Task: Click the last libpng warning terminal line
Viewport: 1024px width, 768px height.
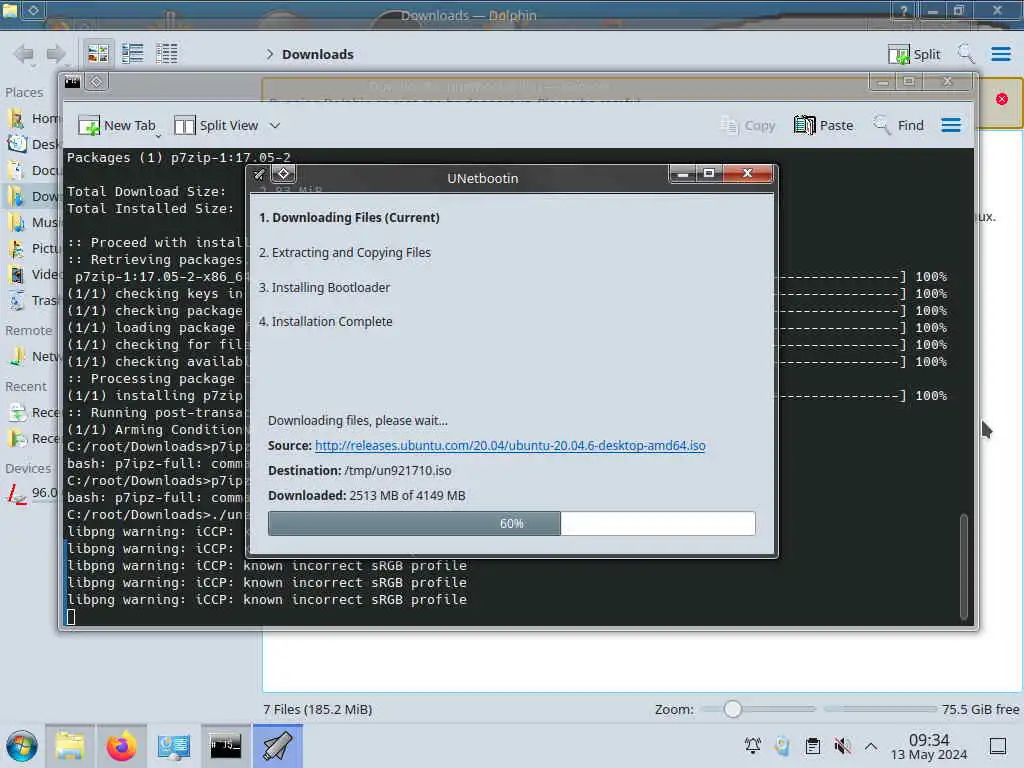Action: (x=267, y=600)
